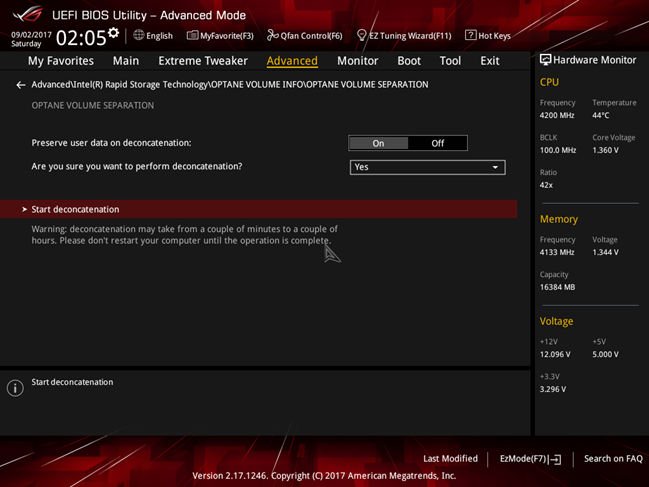Open the My Favorites tab
649x487 pixels.
point(61,61)
